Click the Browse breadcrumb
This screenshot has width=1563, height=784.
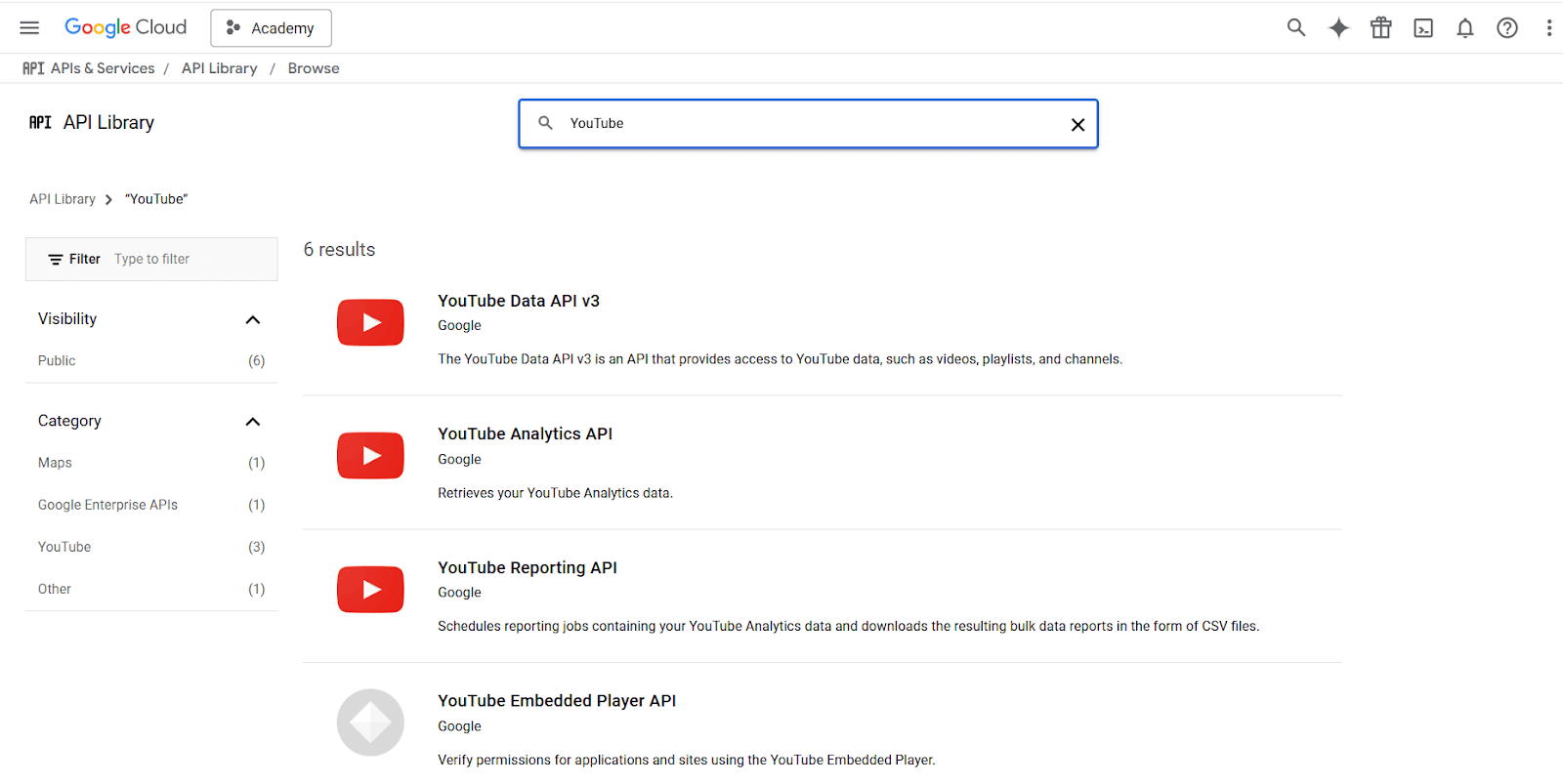point(314,68)
